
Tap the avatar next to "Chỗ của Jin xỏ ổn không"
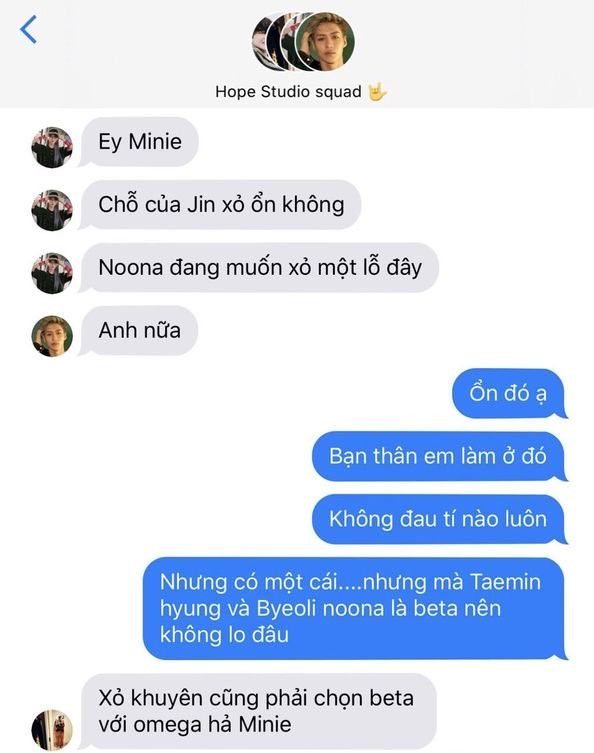tap(52, 210)
